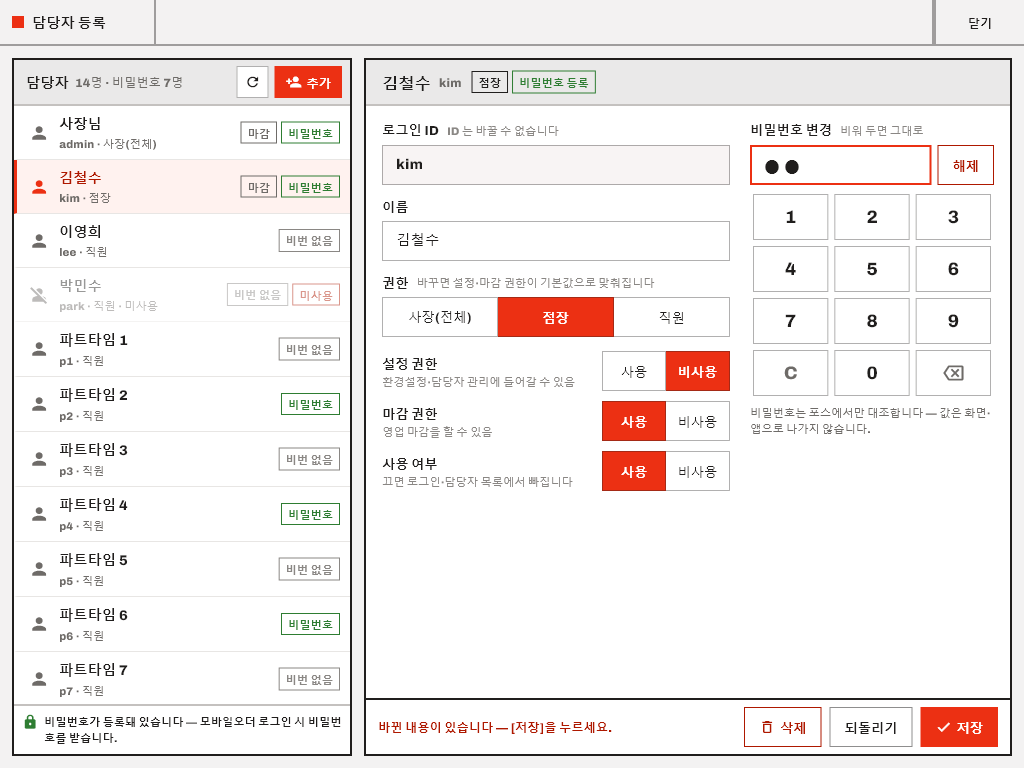Click keypad digit 9
1024x768 pixels.
[953, 321]
